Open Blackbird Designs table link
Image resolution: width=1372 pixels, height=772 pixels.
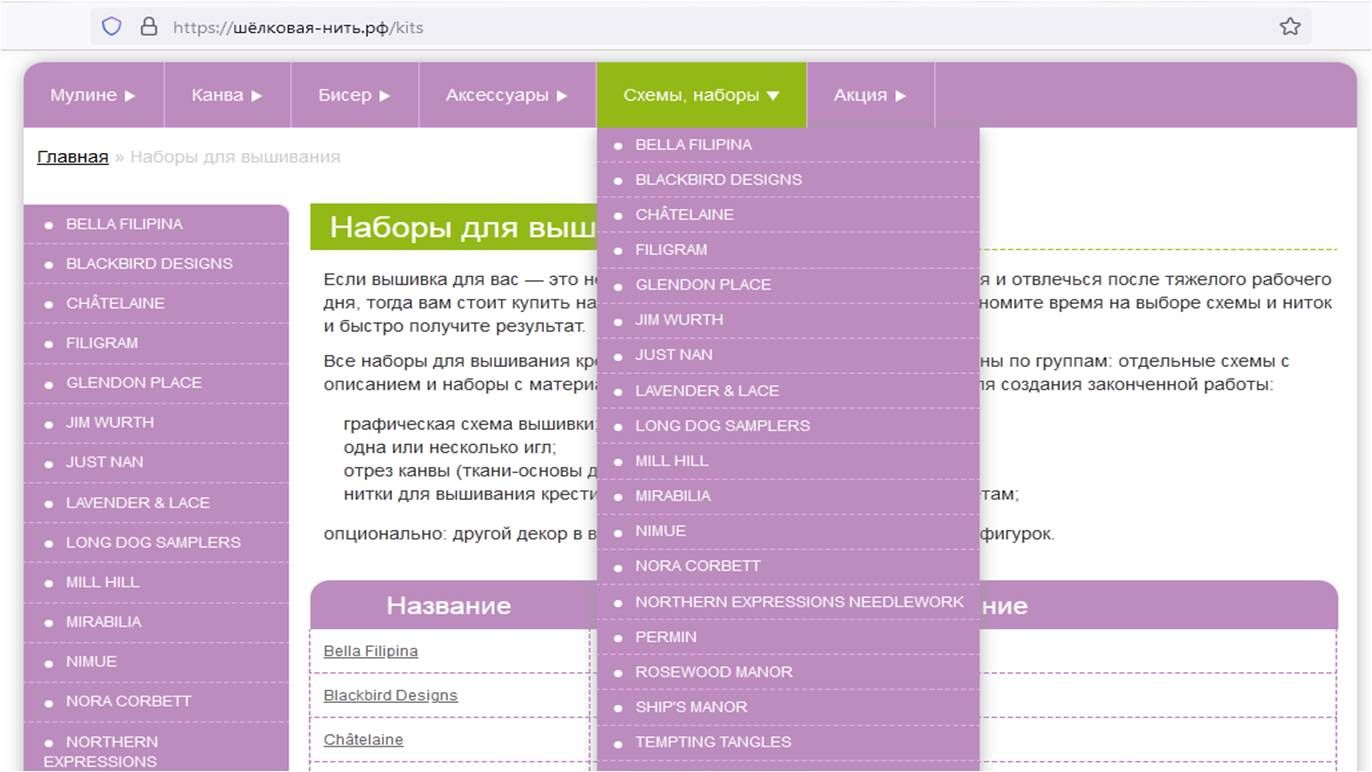click(x=390, y=695)
